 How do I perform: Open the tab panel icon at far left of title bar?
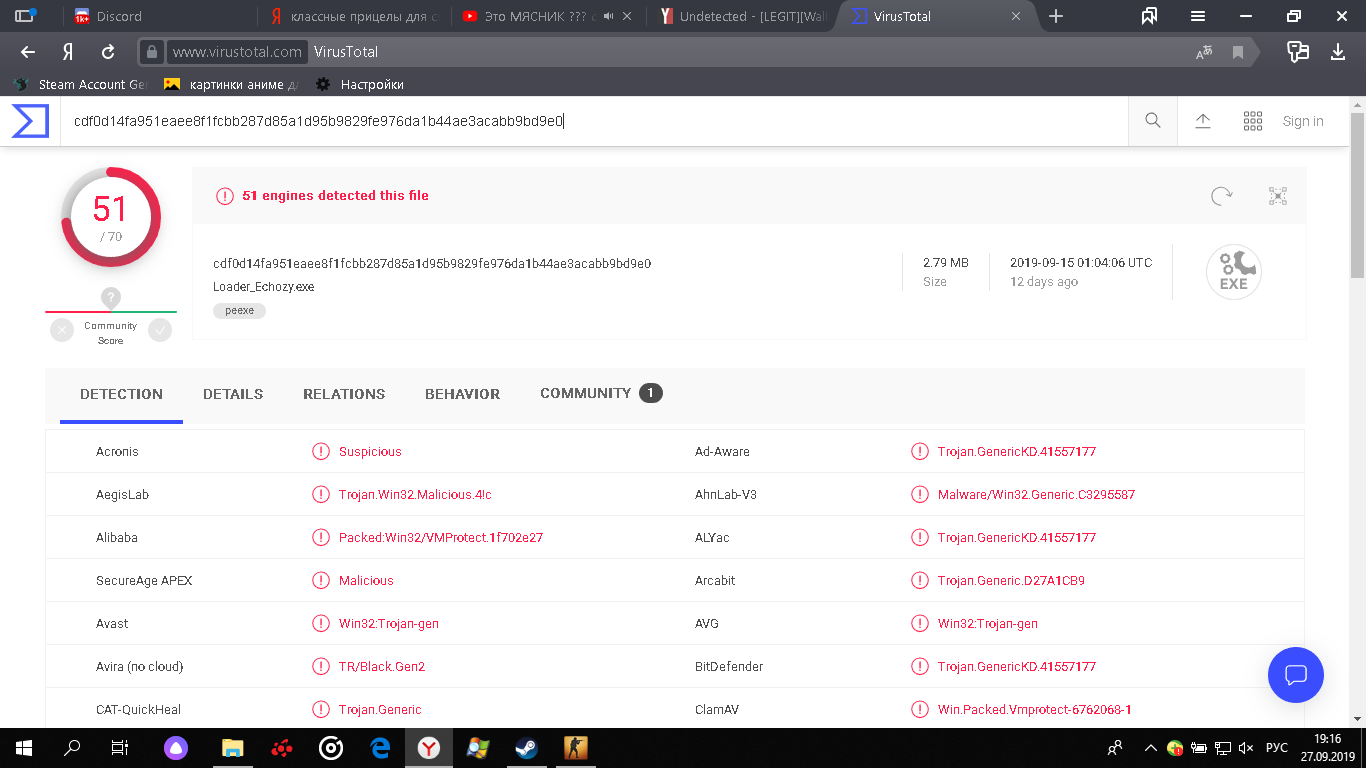(25, 16)
